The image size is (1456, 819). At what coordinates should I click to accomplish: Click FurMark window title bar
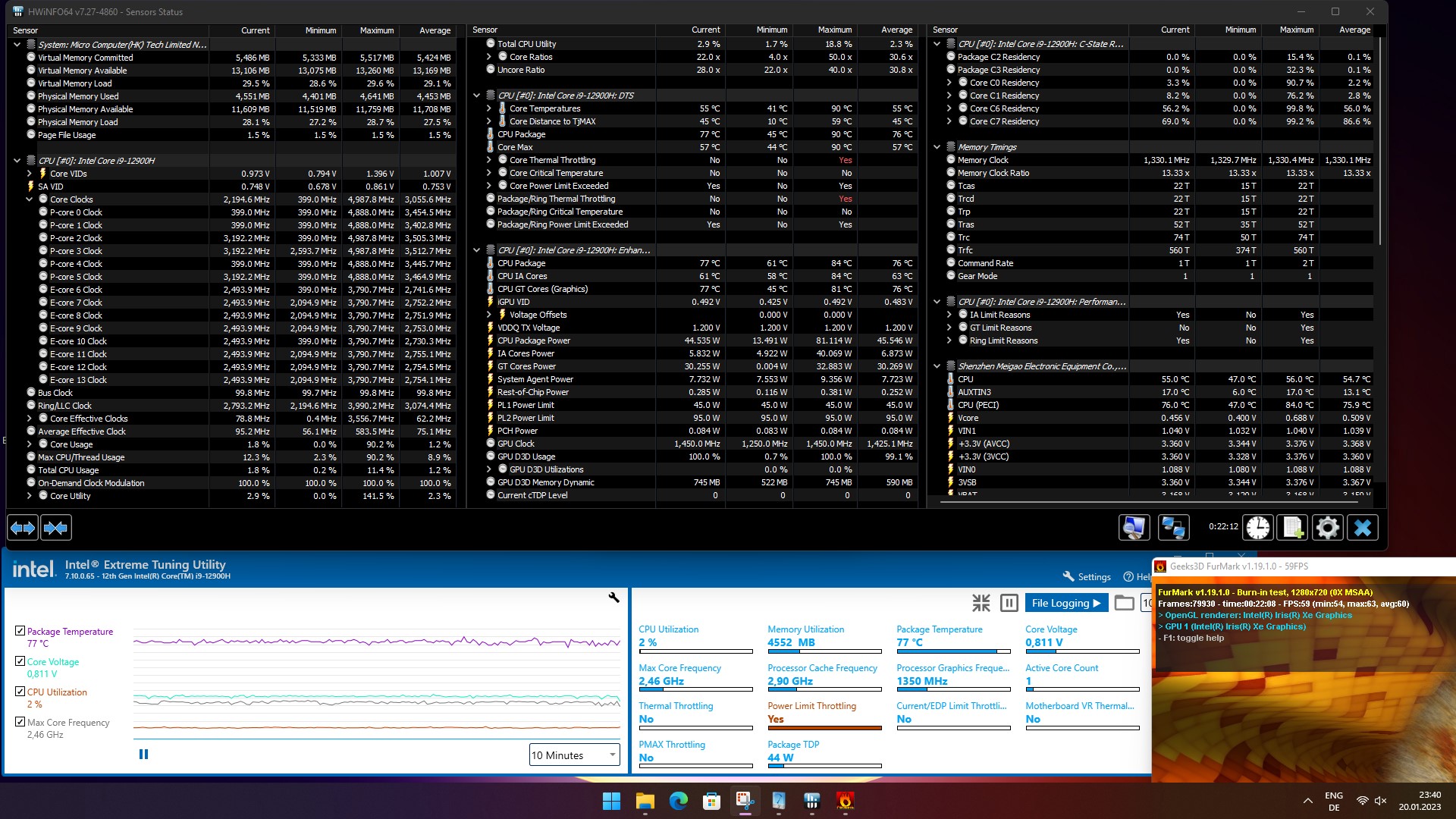tap(1304, 566)
